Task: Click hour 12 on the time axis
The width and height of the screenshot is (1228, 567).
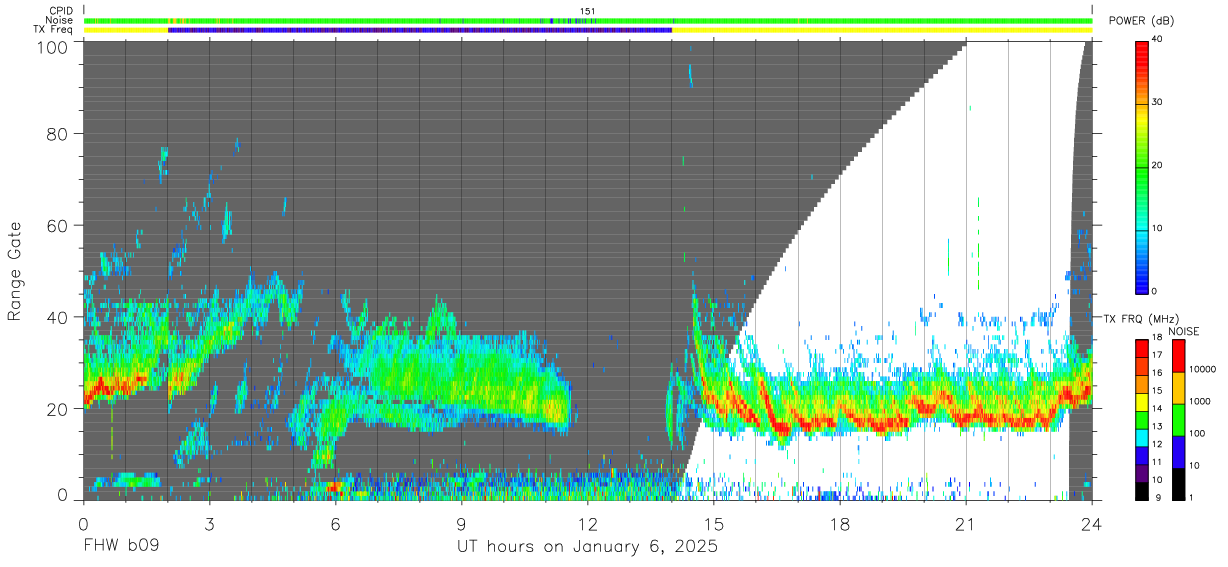Action: click(x=587, y=524)
